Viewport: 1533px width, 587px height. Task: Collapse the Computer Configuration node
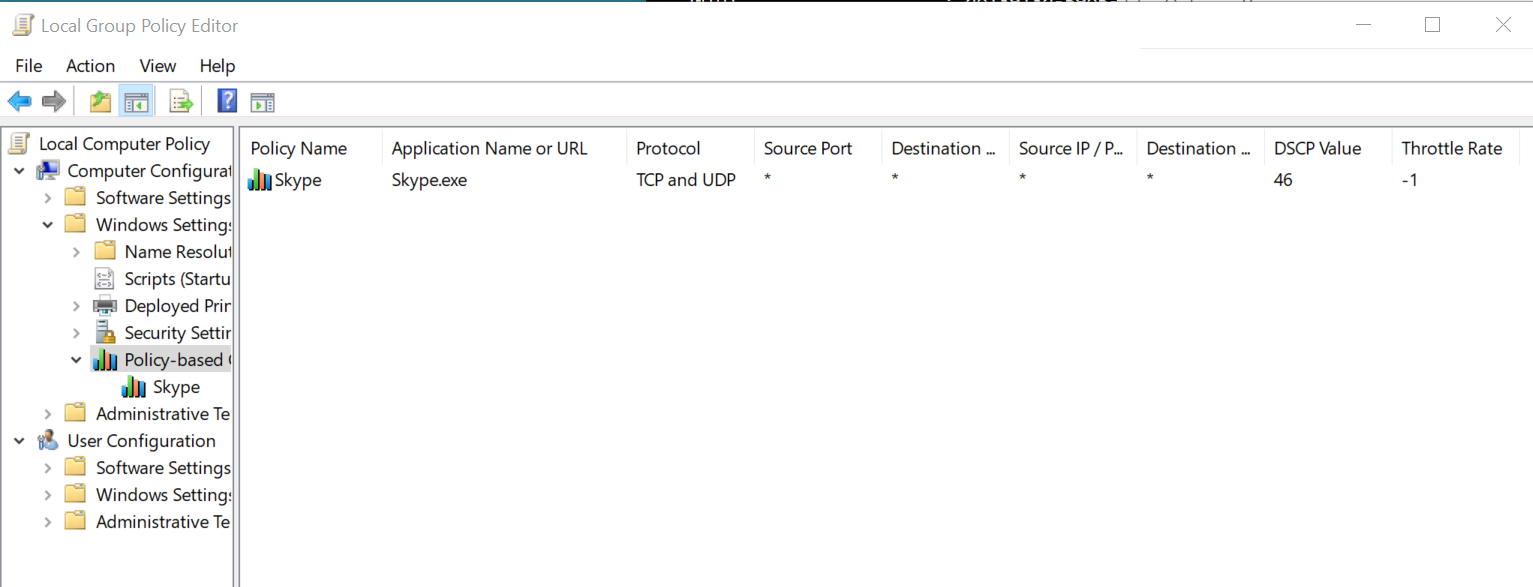pos(20,171)
